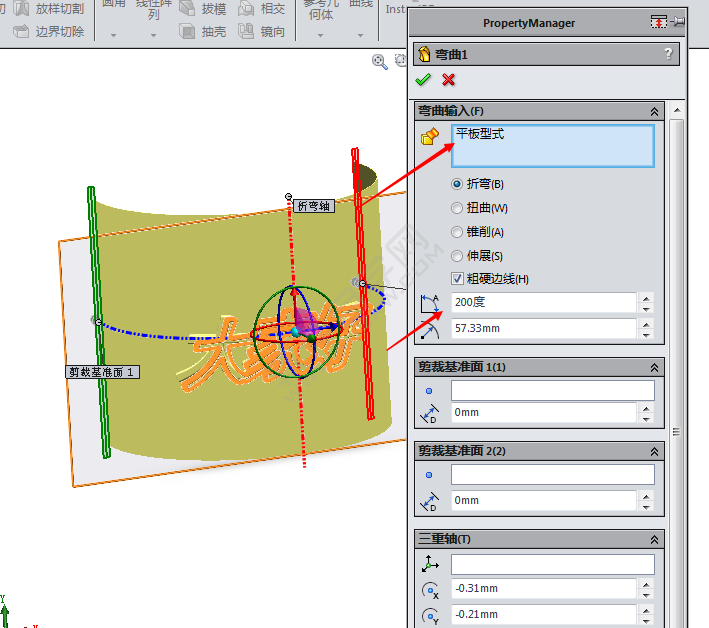Click the PropertyManager scrollbar up arrow
Image resolution: width=709 pixels, height=628 pixels.
click(x=677, y=111)
